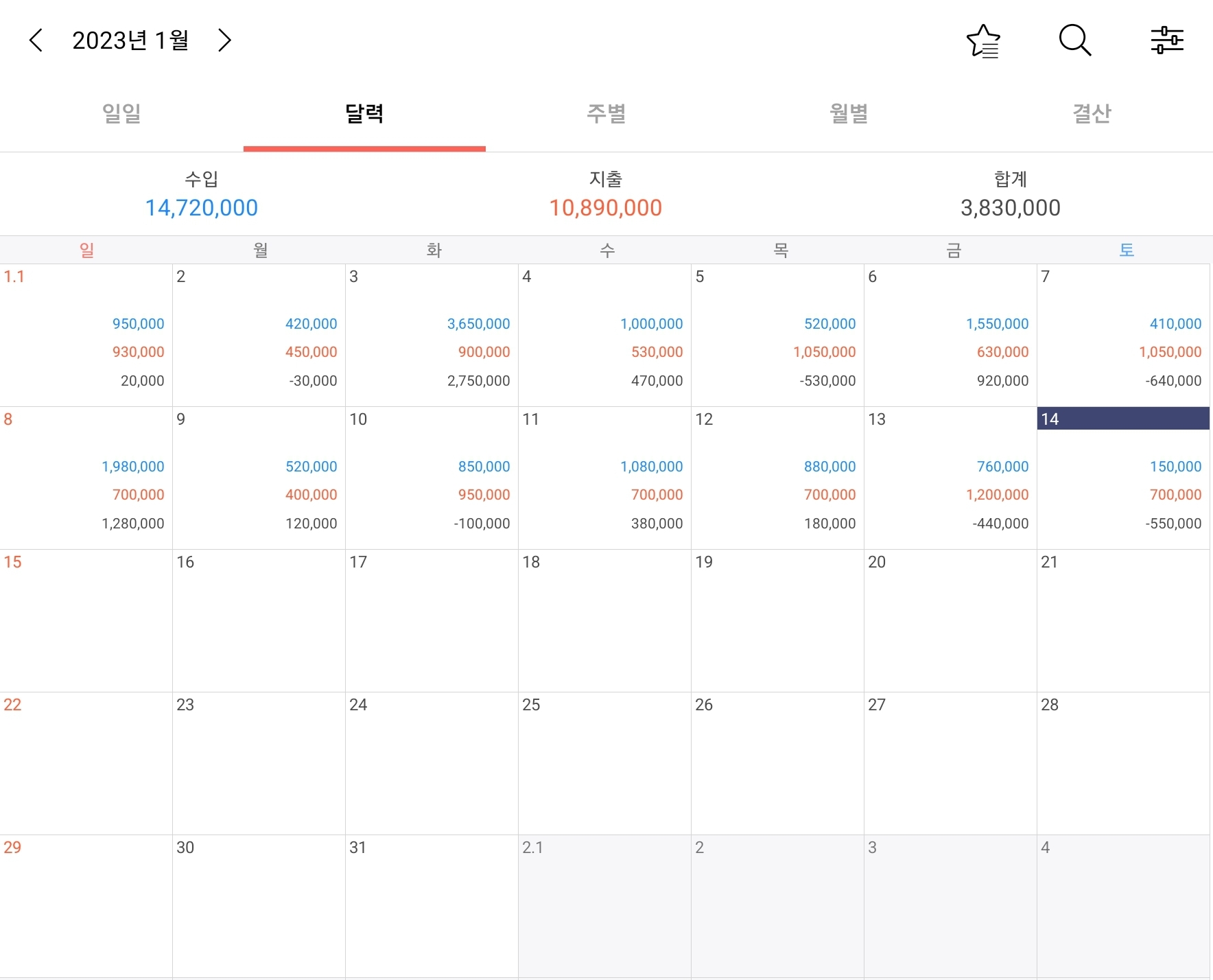
Task: Click the 수 Wednesday column header
Action: click(607, 250)
